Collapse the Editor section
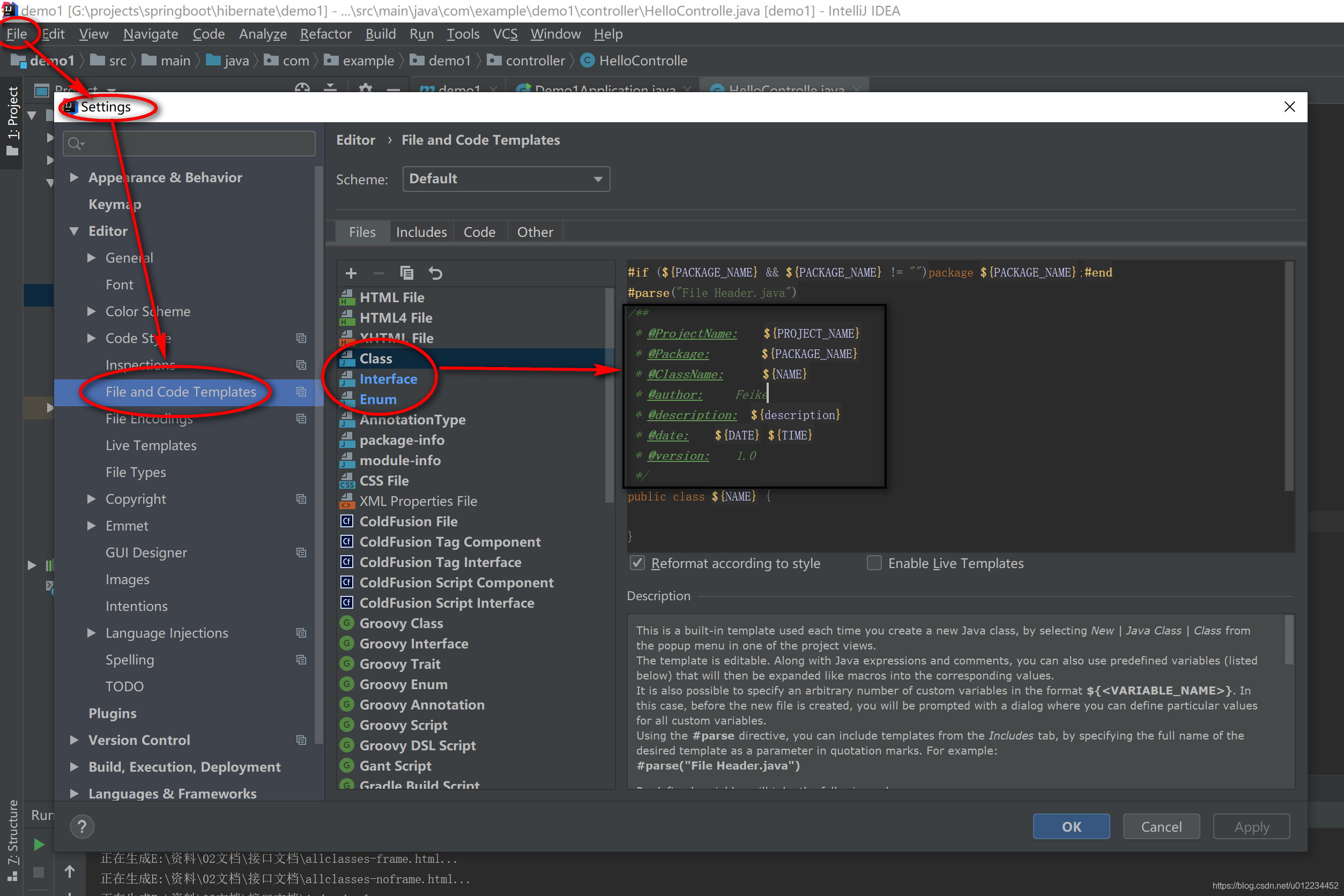1344x896 pixels. point(74,232)
